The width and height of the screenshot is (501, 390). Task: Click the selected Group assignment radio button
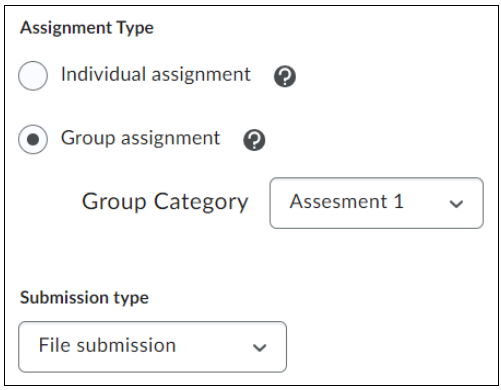(33, 139)
